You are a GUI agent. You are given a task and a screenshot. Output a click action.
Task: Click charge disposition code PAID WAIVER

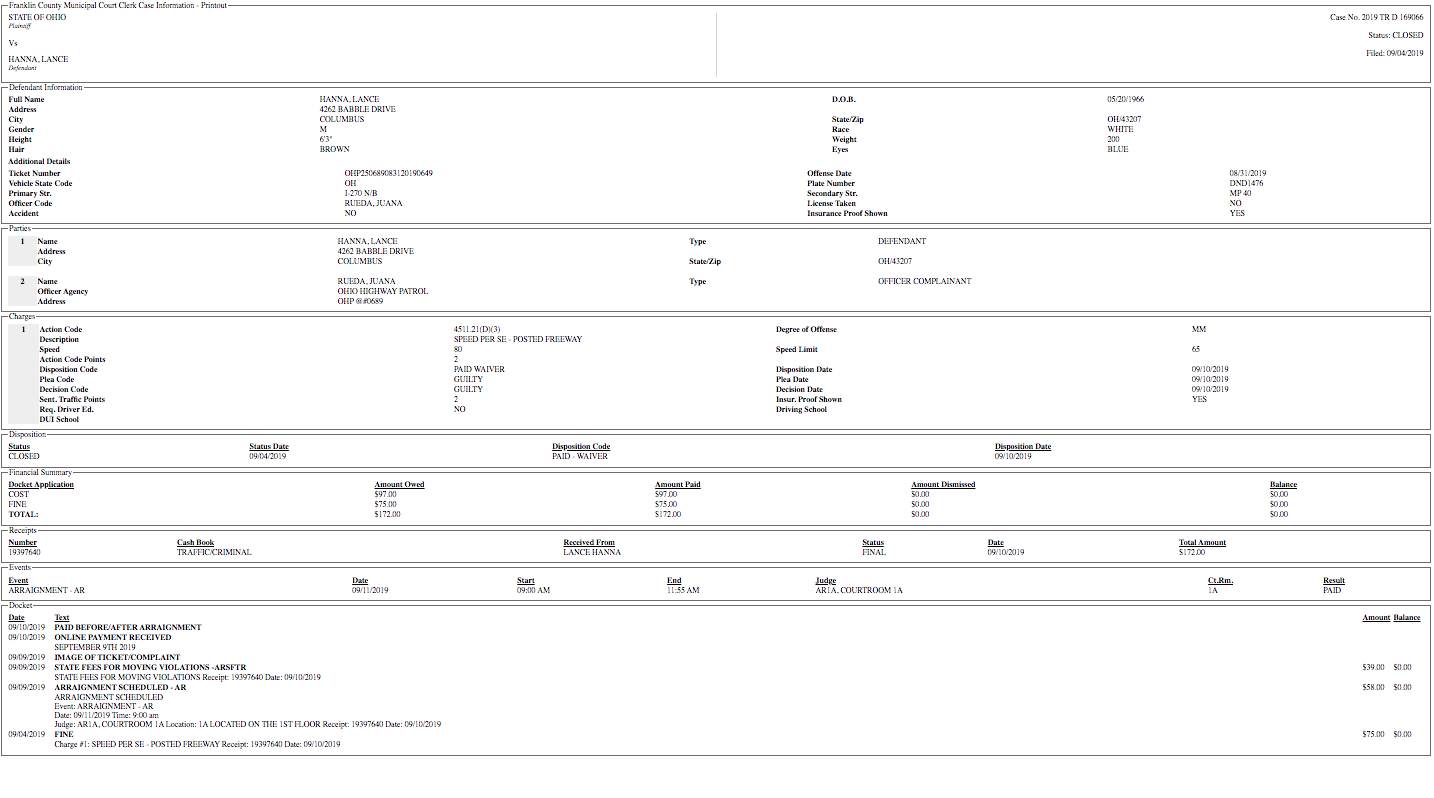point(479,369)
